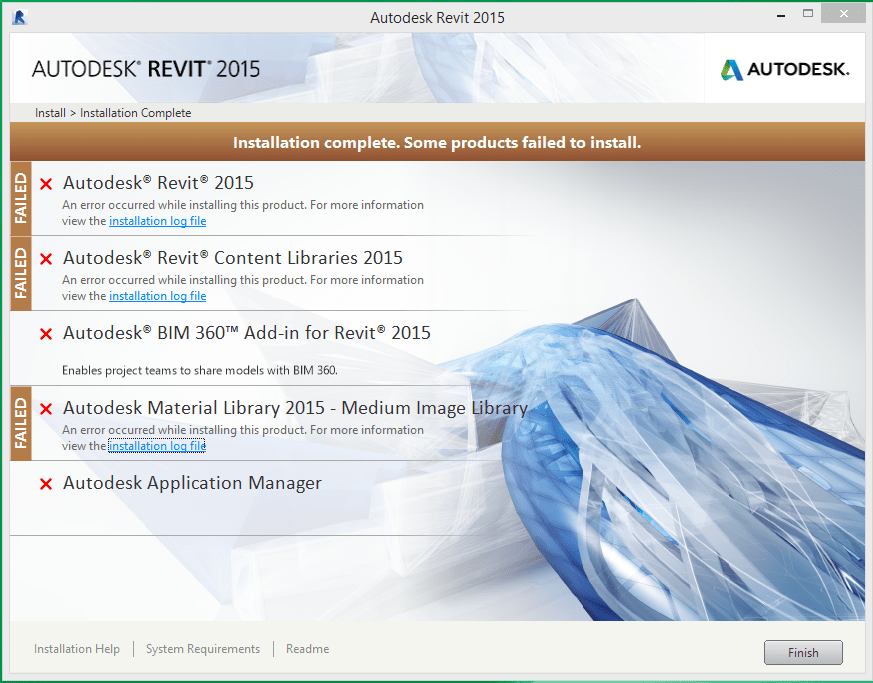The width and height of the screenshot is (873, 683).
Task: Click the FAILED badge next to Material Library
Action: point(21,423)
